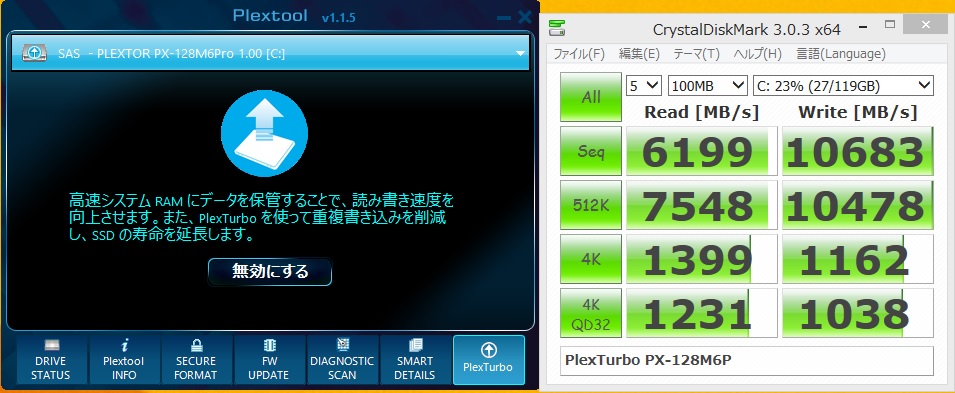The height and width of the screenshot is (393, 955).
Task: Select the PlexTurbo tab
Action: click(488, 360)
